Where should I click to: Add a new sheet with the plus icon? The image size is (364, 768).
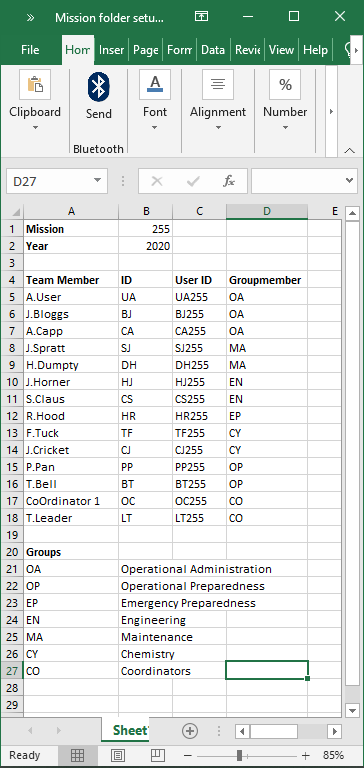(x=190, y=731)
